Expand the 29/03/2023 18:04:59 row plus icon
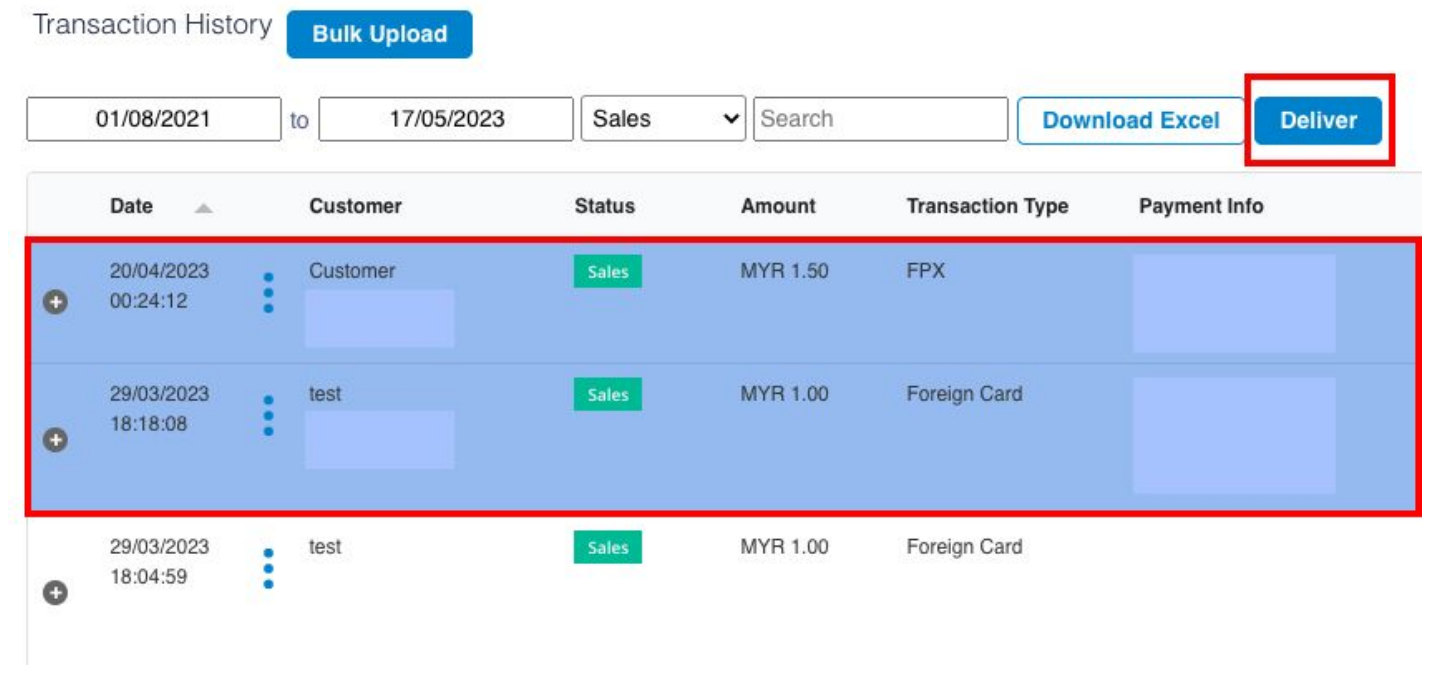The image size is (1434, 673). (x=55, y=593)
